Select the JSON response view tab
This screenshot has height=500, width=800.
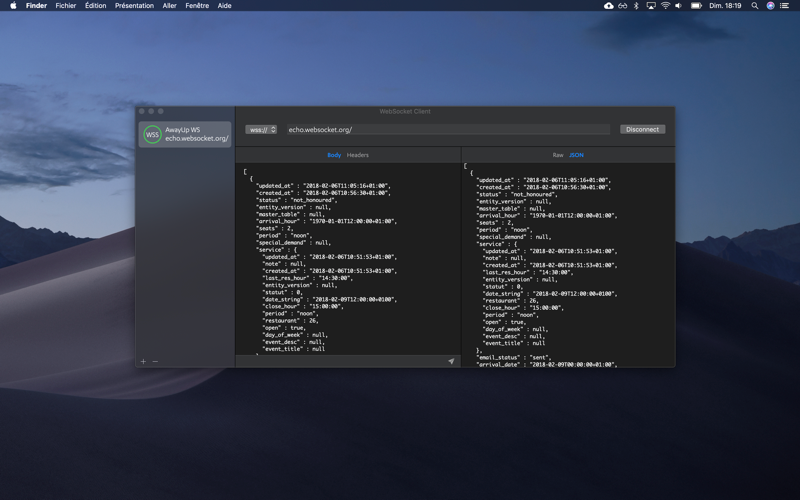pyautogui.click(x=577, y=155)
